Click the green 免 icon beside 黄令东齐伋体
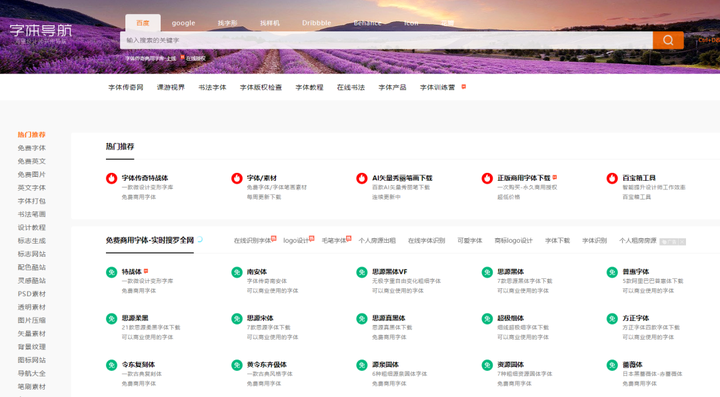Screen dimensions: 720x397 236,365
